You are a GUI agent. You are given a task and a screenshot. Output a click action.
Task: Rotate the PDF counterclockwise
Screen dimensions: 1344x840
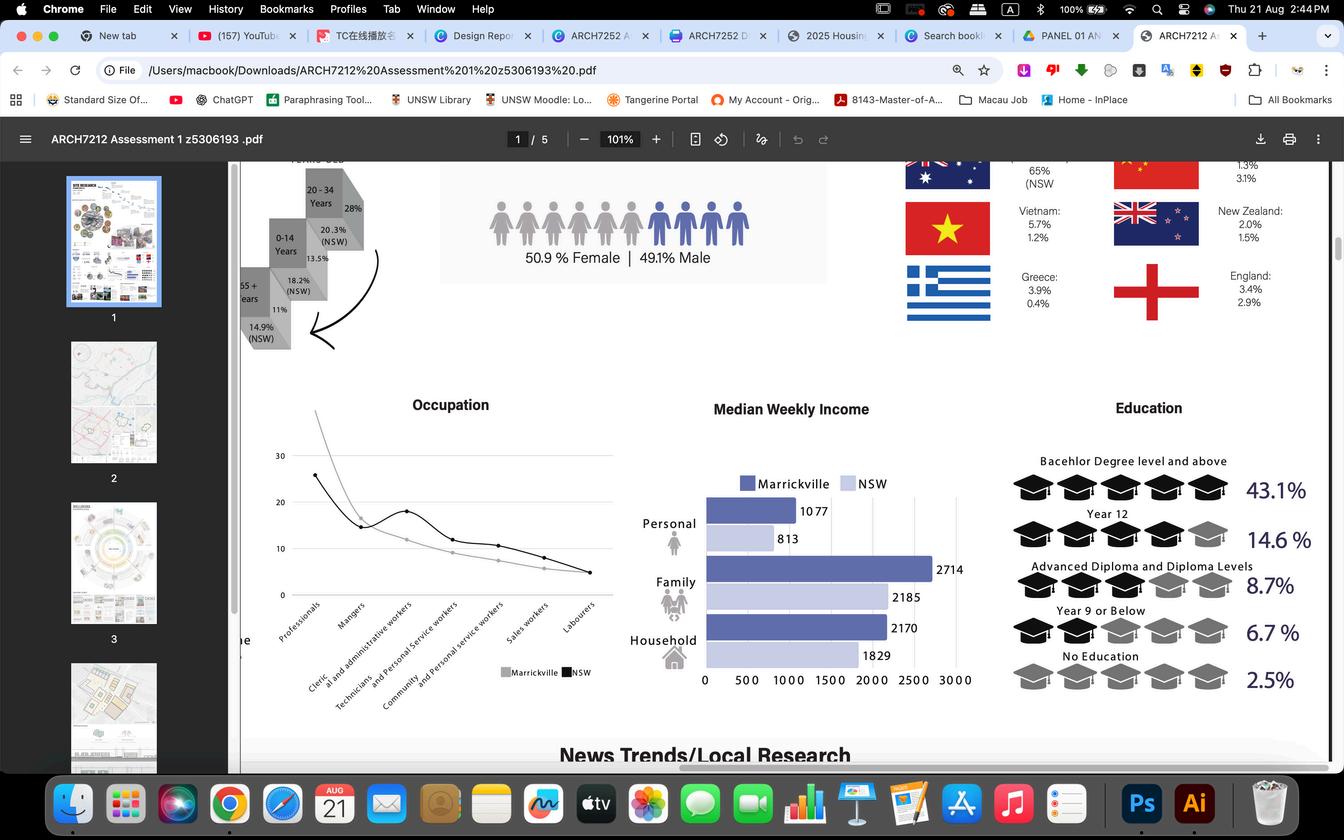(x=721, y=139)
